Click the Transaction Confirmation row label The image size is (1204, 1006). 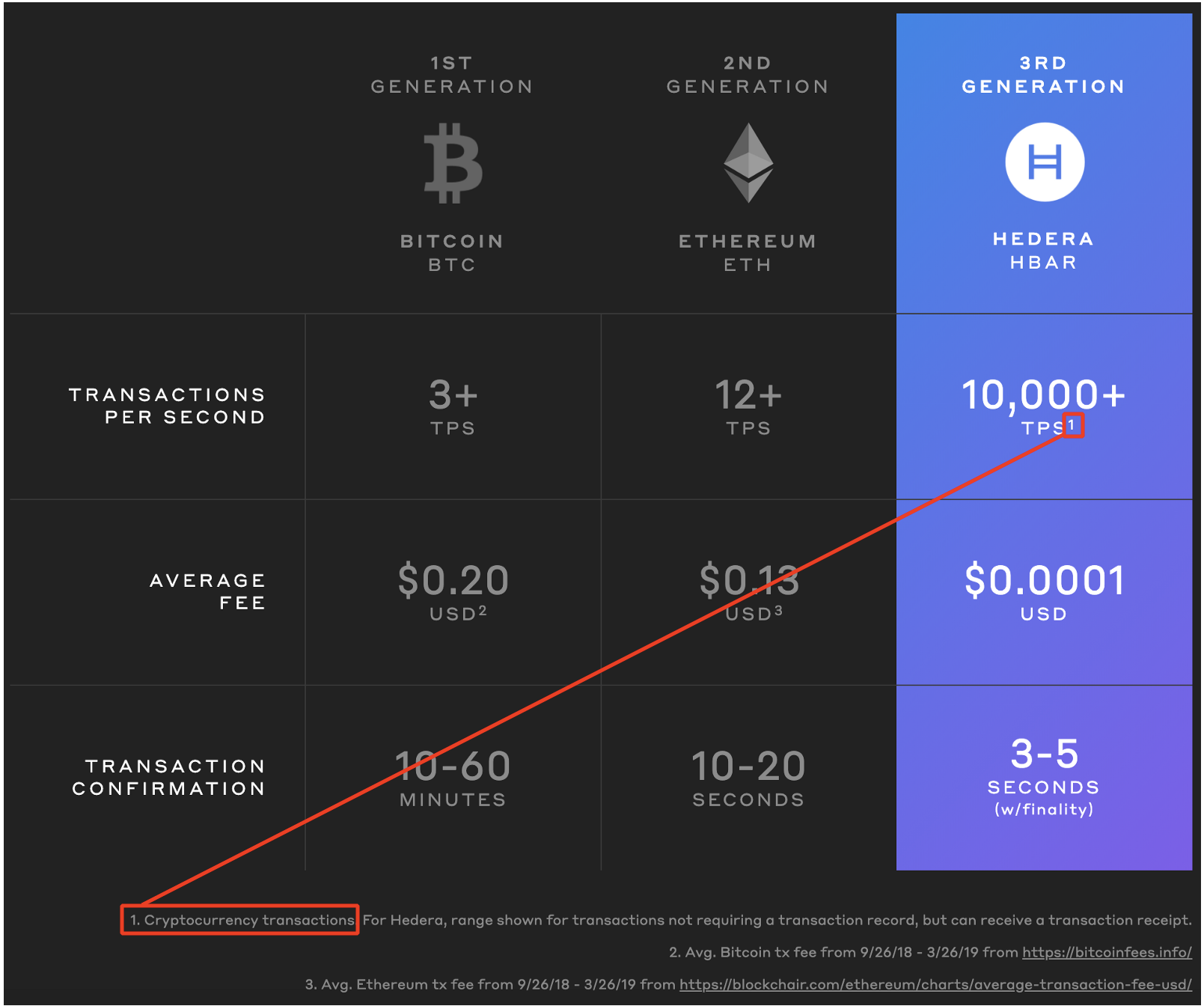click(x=168, y=777)
